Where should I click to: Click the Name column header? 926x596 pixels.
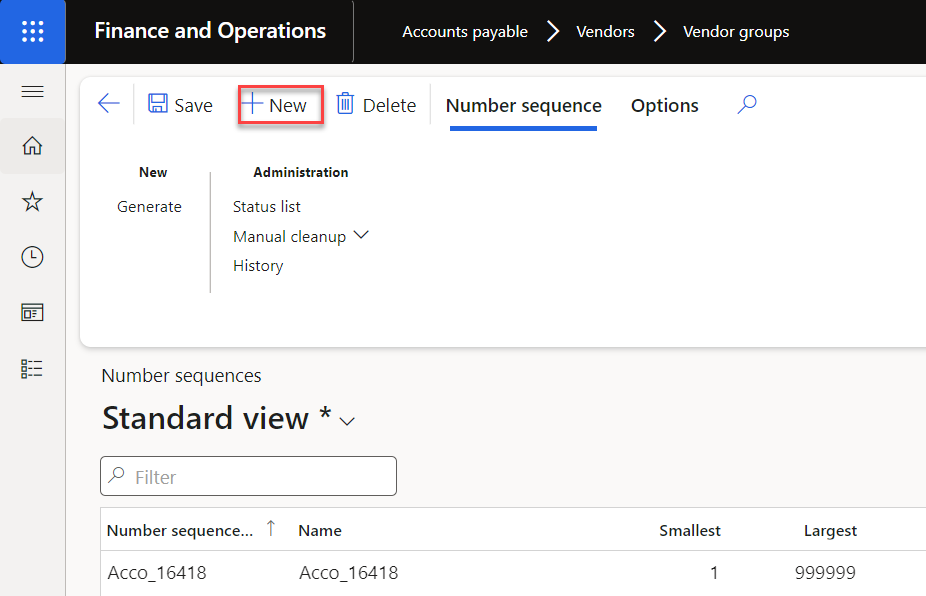pos(319,530)
